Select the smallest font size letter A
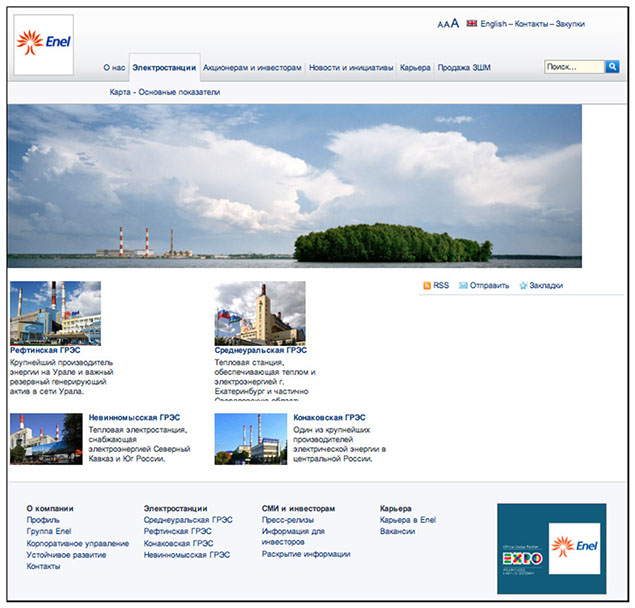Viewport: 635px width, 608px height. 440,24
